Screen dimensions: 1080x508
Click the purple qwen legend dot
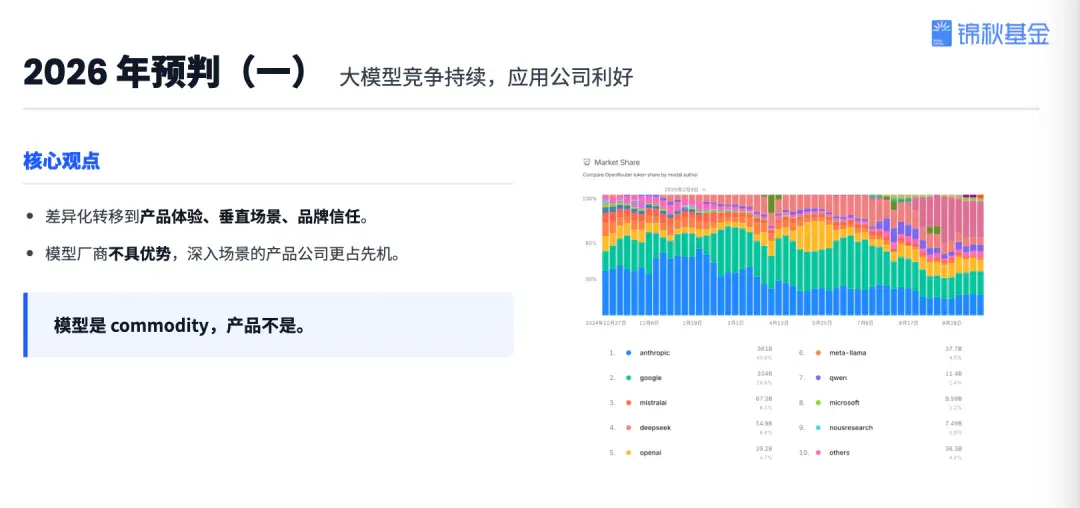pos(818,378)
